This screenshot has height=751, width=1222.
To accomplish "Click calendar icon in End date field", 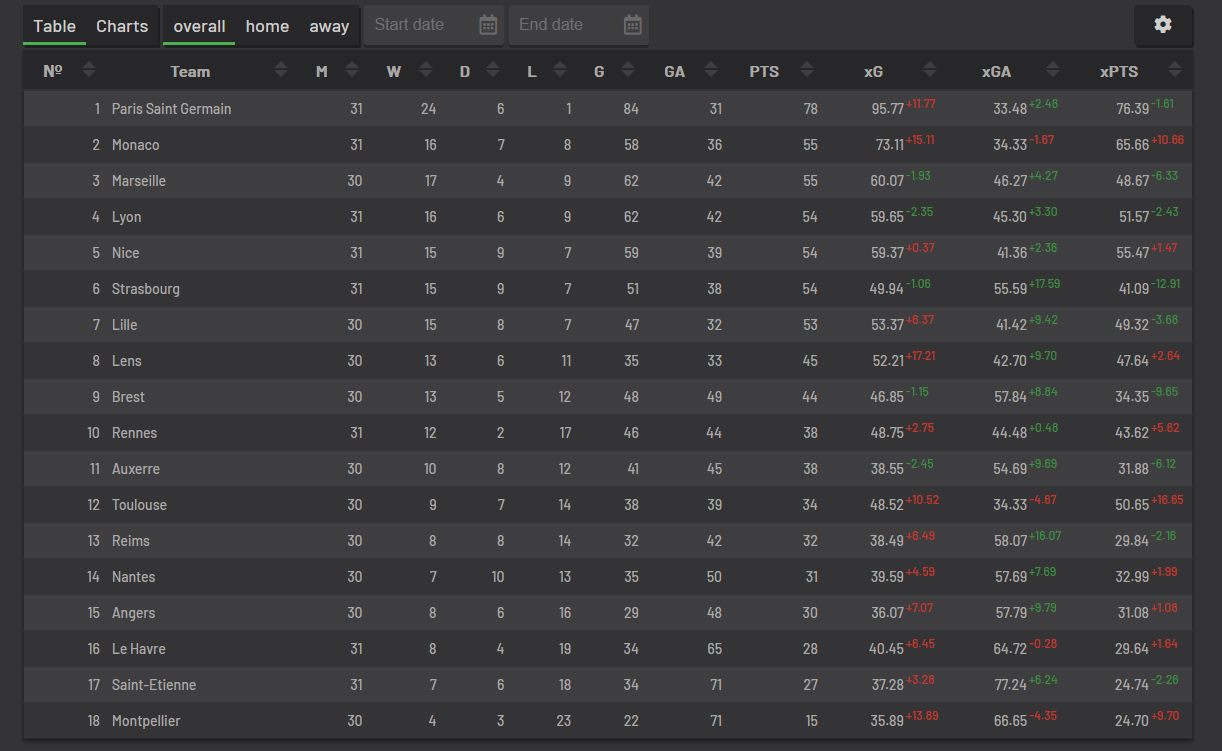I will click(633, 25).
